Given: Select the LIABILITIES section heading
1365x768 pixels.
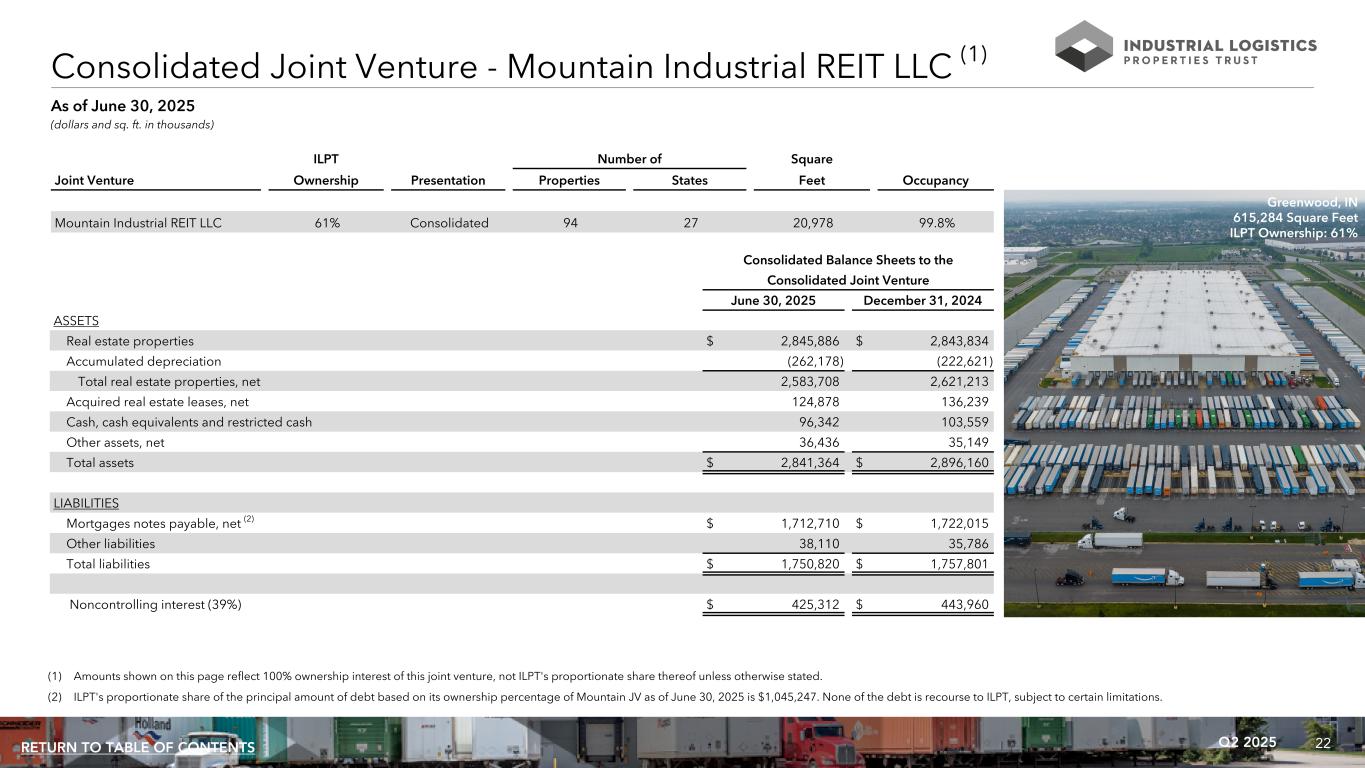Looking at the screenshot, I should pyautogui.click(x=86, y=503).
